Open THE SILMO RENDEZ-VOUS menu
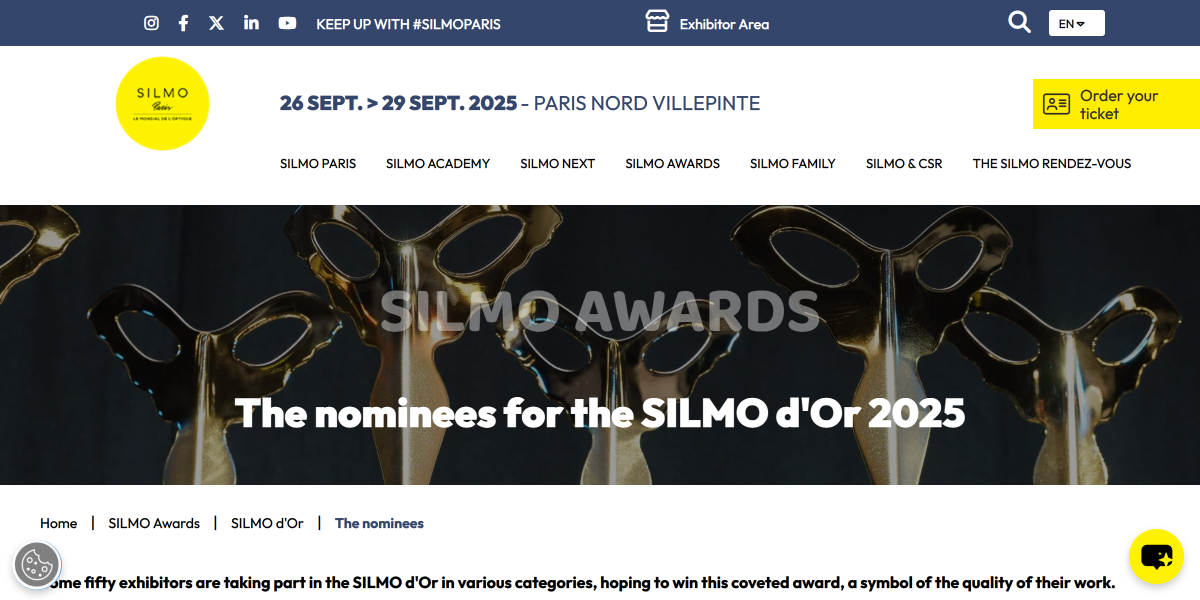This screenshot has height=600, width=1200. tap(1052, 163)
